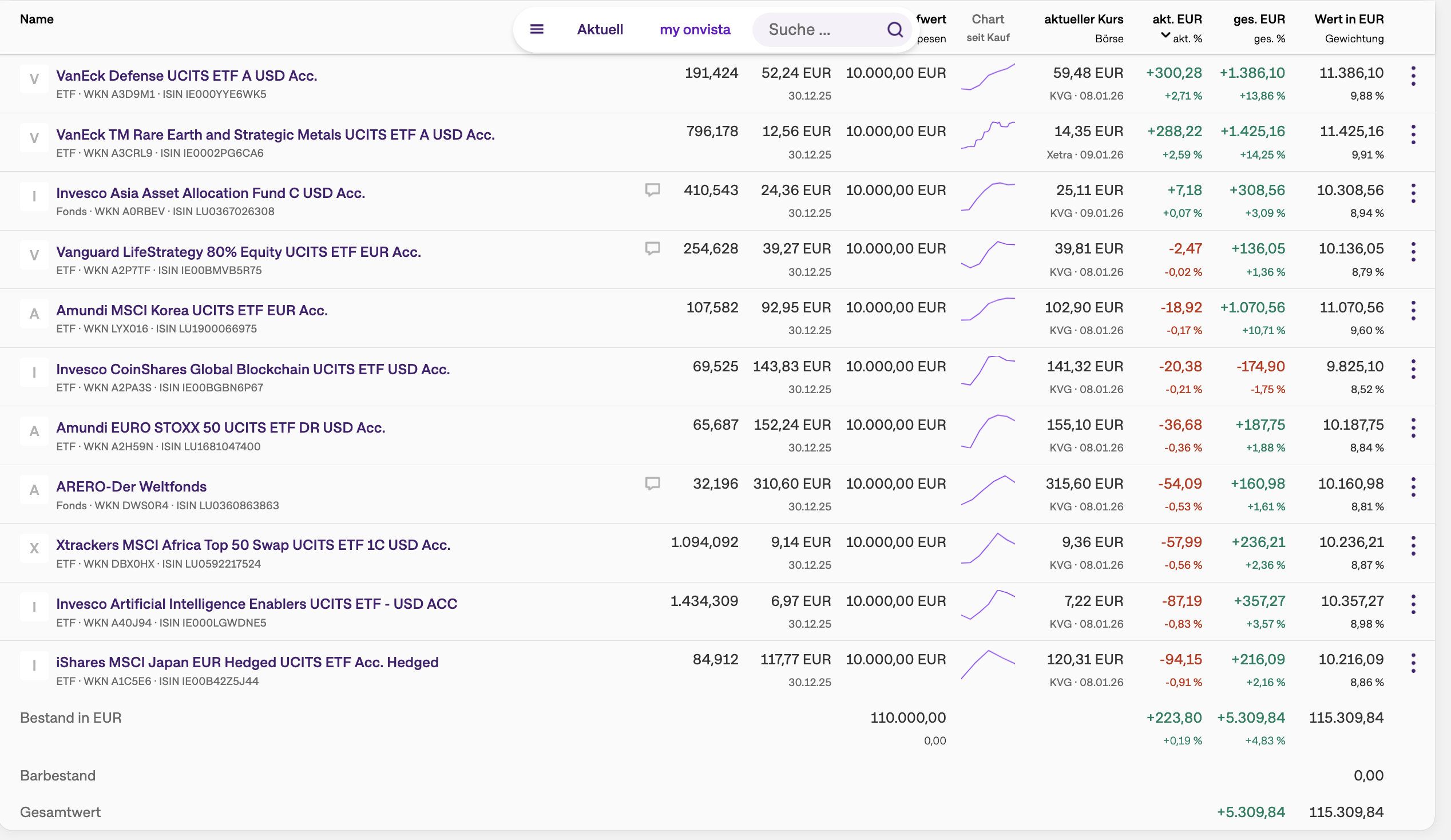Open comment icon for Vanguard LifeStrategy 80%

652,249
